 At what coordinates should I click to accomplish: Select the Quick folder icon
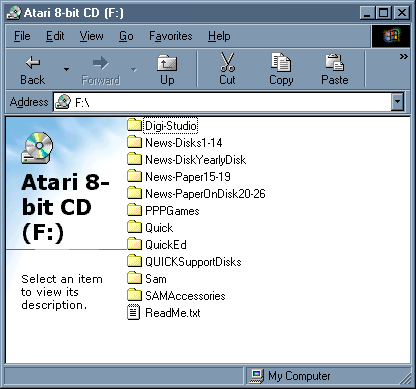pos(134,227)
